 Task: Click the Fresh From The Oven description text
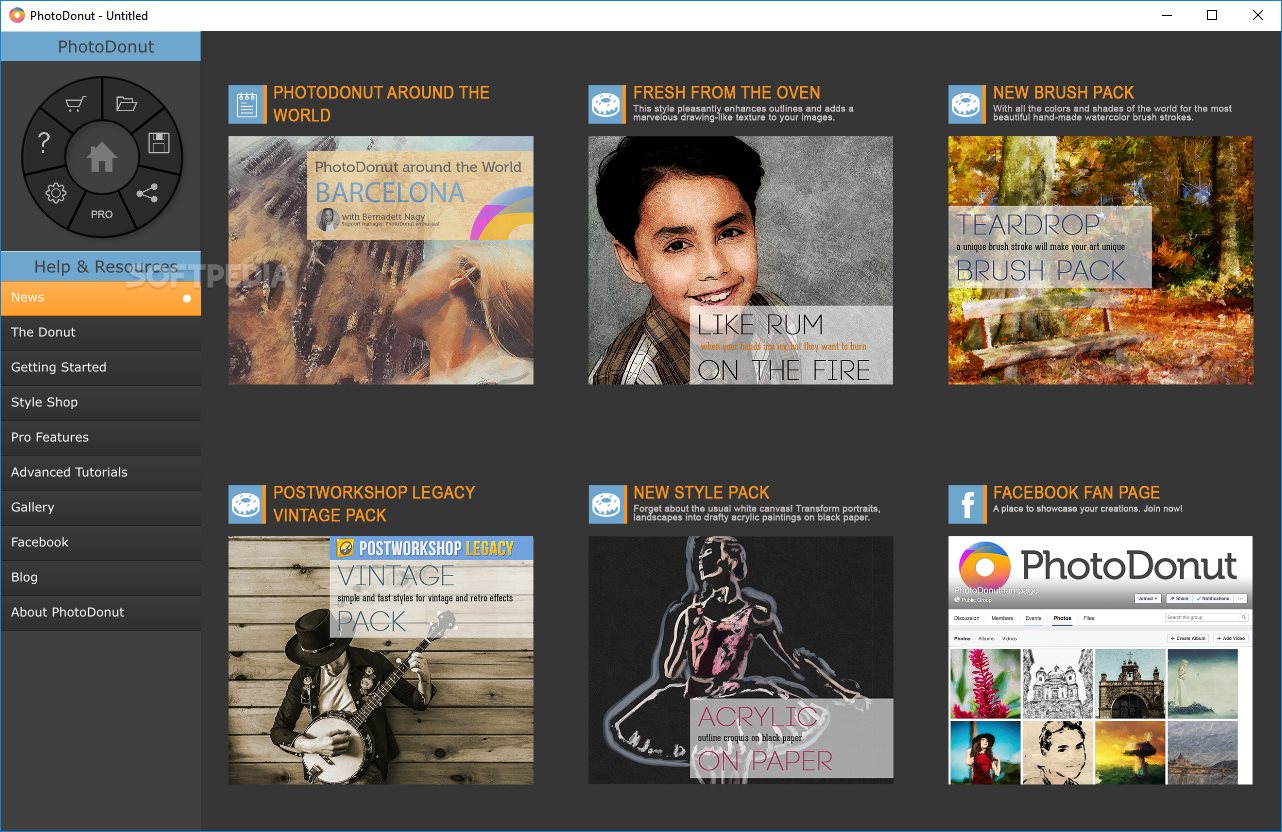tap(743, 113)
